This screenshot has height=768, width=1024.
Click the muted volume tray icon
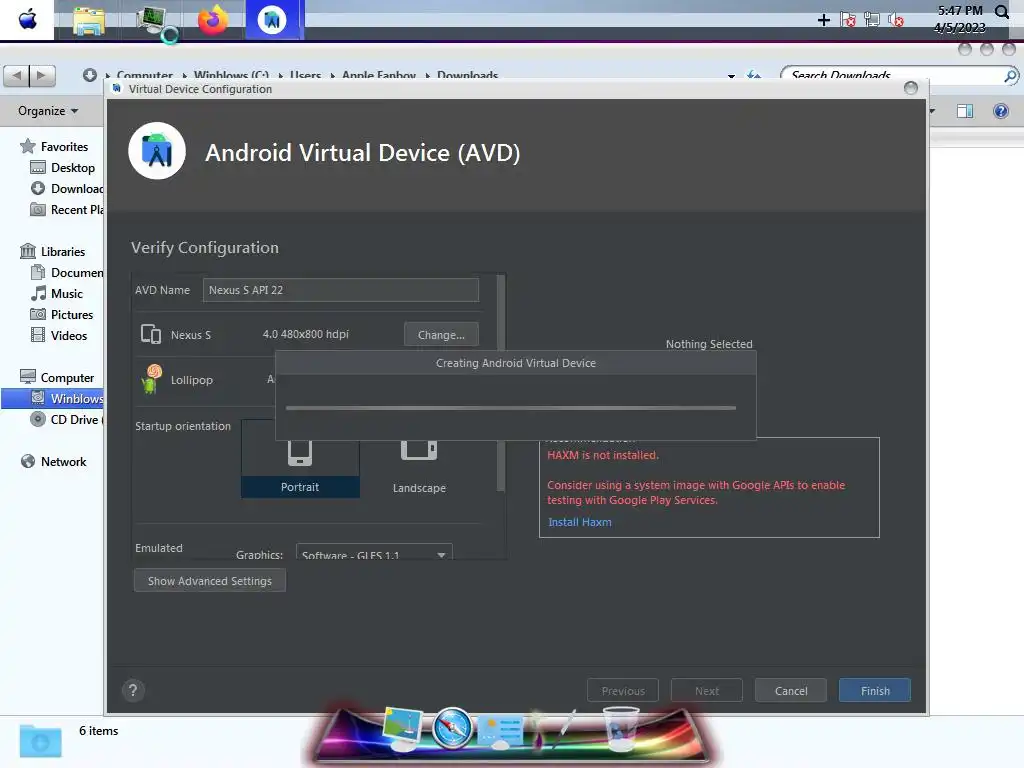895,20
